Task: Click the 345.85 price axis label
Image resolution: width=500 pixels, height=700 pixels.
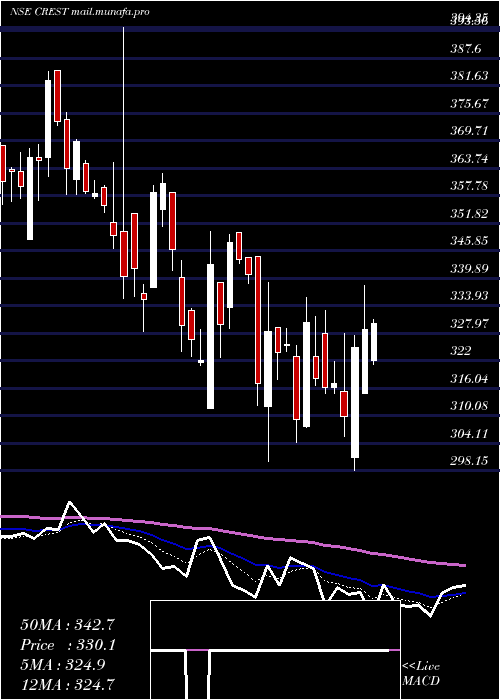Action: point(469,242)
